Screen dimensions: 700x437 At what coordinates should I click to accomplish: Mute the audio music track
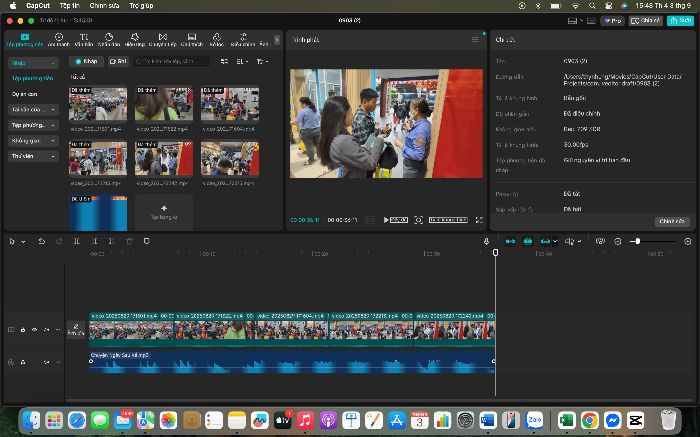click(x=46, y=362)
